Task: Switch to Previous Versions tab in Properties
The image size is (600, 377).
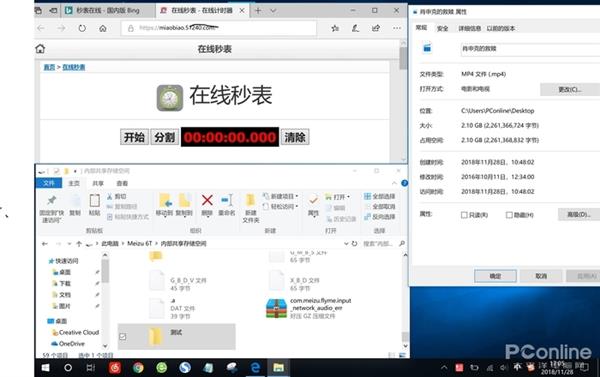Action: (x=501, y=28)
